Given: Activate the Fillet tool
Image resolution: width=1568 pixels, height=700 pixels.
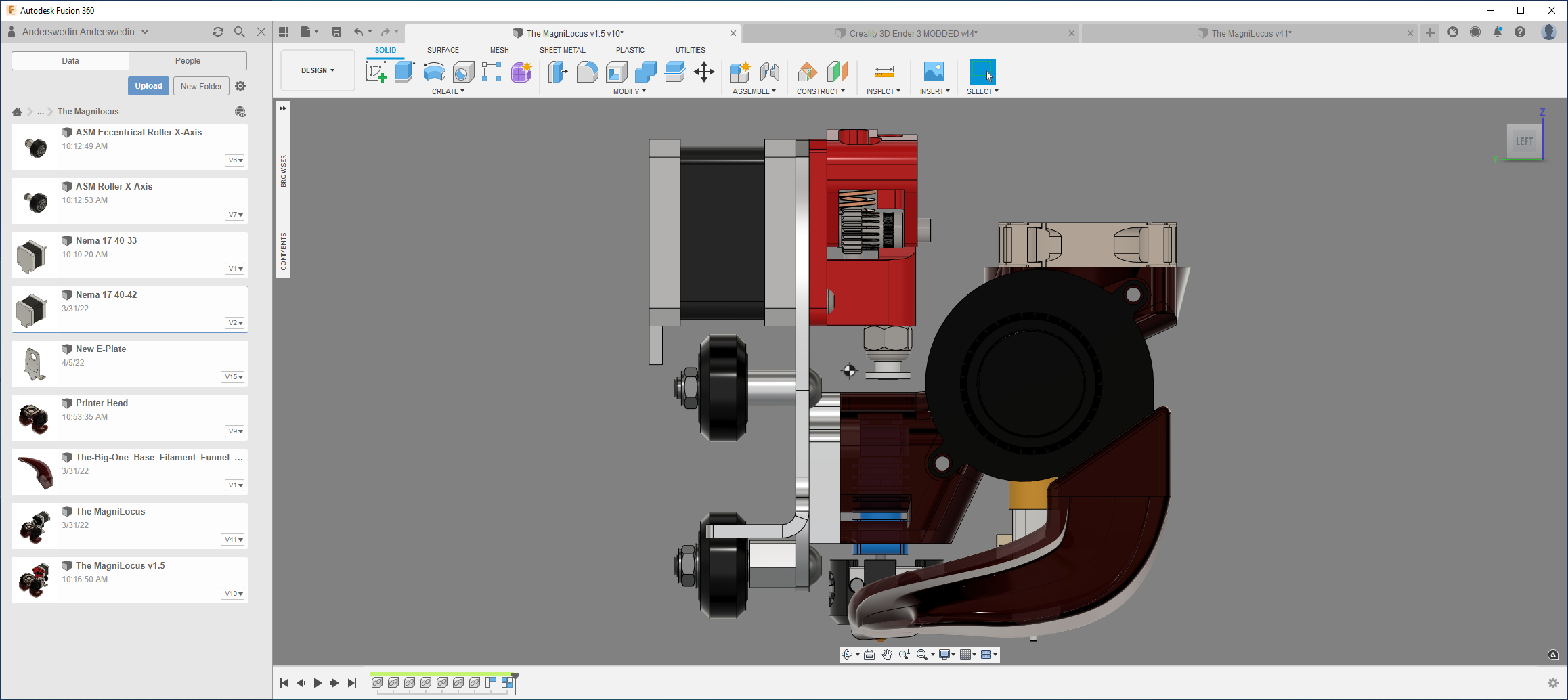Looking at the screenshot, I should [x=587, y=71].
